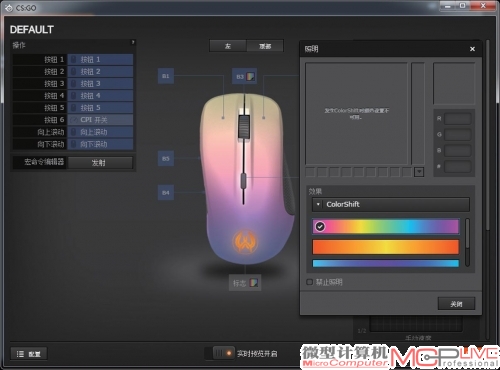The image size is (500, 370).
Task: Open the 按钮 4 action assignment
Action: point(100,96)
